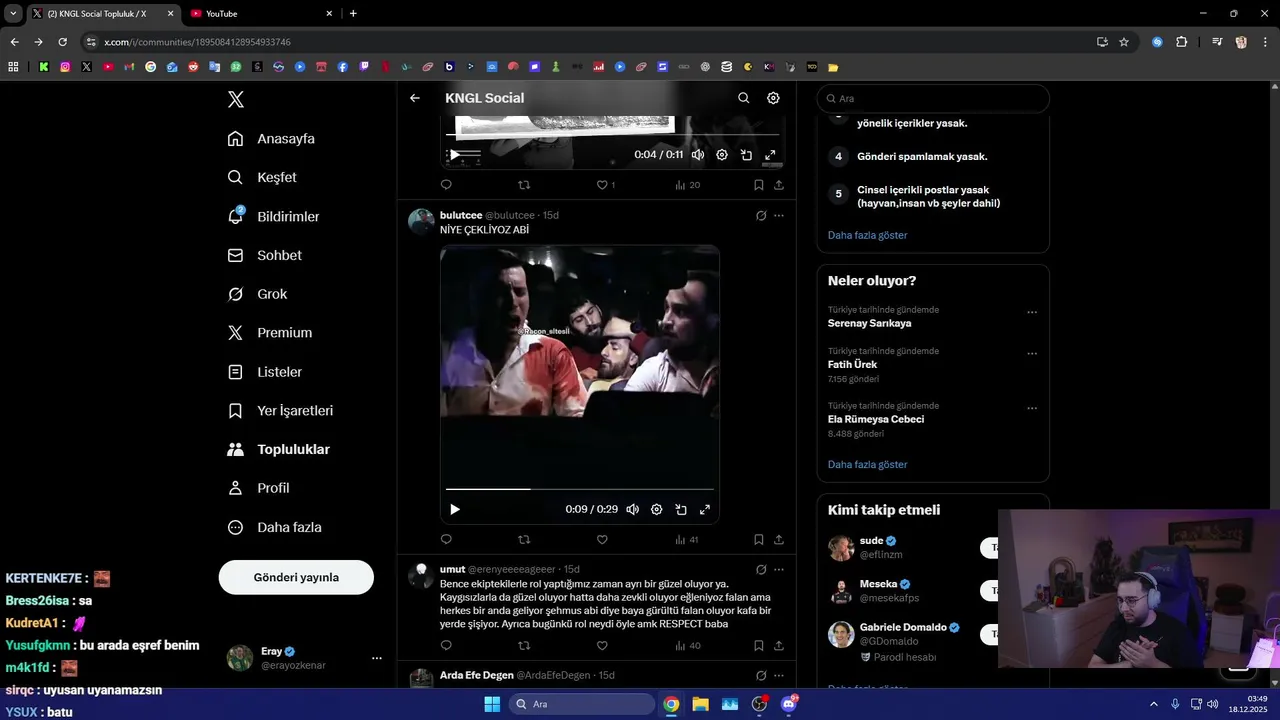Bookmark page with star icon
This screenshot has width=1280, height=720.
click(x=1124, y=42)
